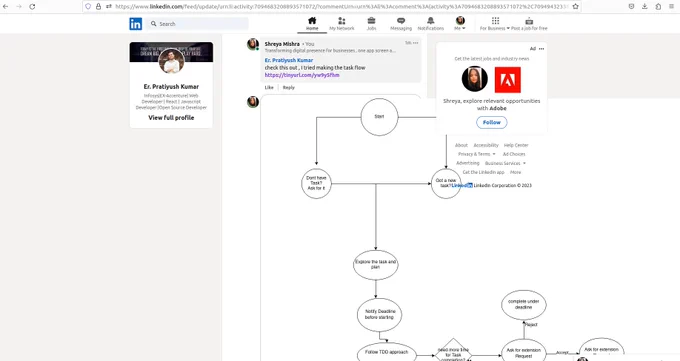
Task: Open the Accessibility footer link
Action: click(x=486, y=145)
